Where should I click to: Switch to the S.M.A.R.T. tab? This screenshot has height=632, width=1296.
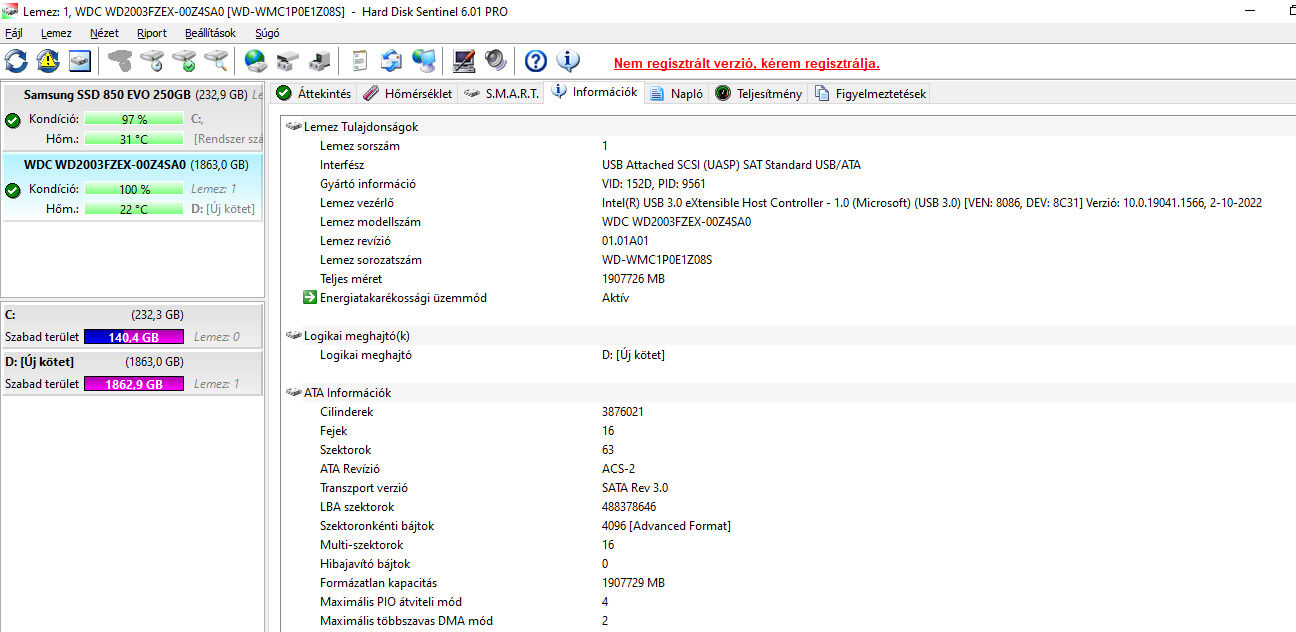501,93
